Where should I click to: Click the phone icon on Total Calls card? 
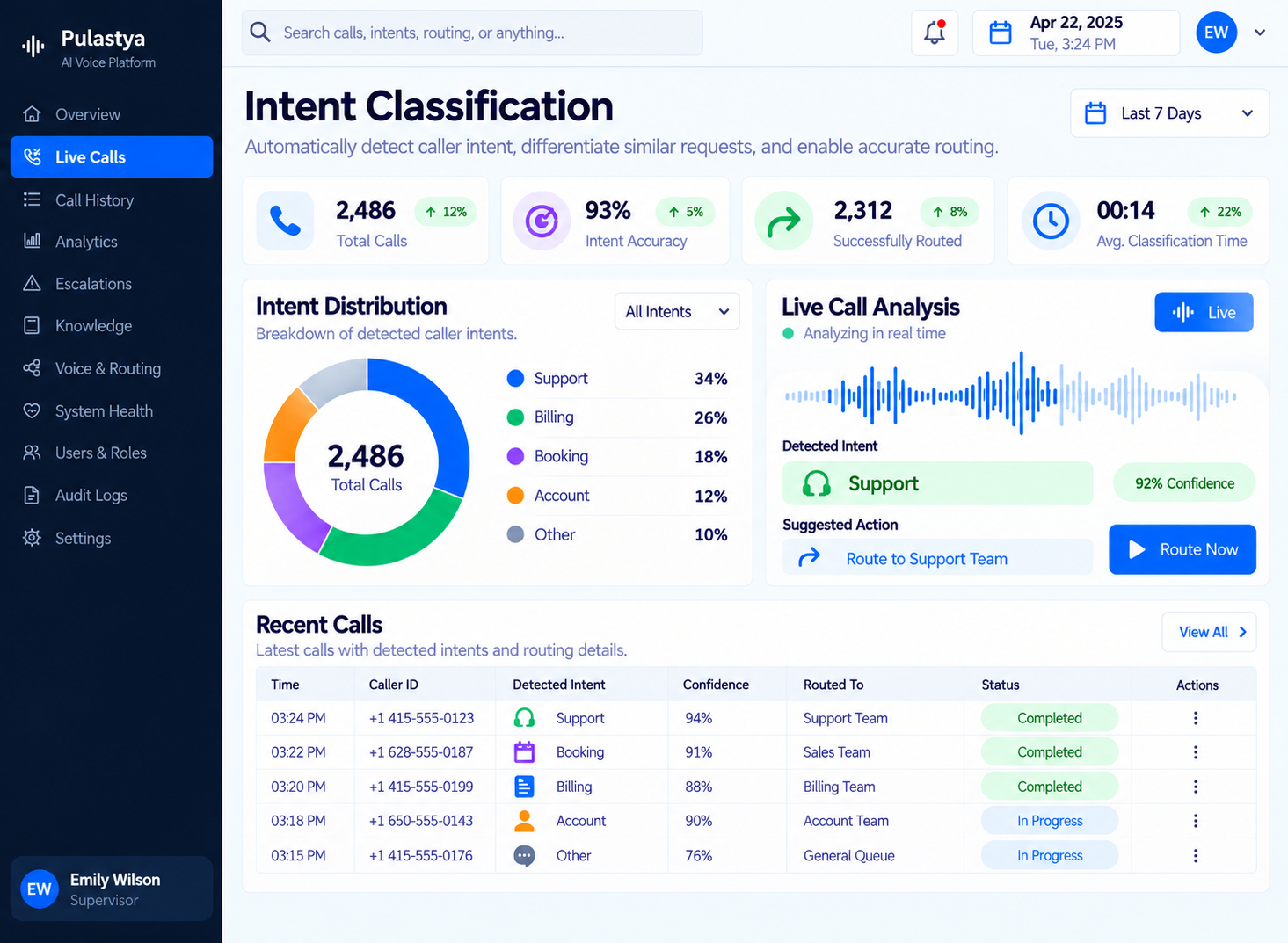tap(285, 221)
